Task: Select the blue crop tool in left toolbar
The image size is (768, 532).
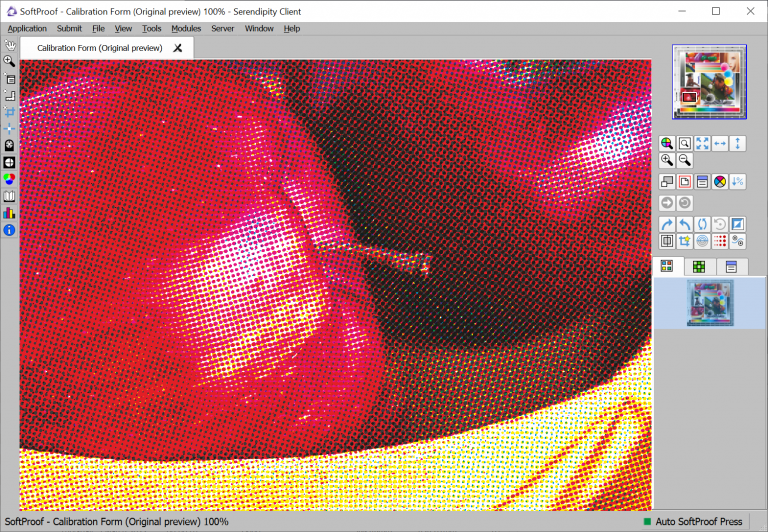Action: [x=9, y=112]
